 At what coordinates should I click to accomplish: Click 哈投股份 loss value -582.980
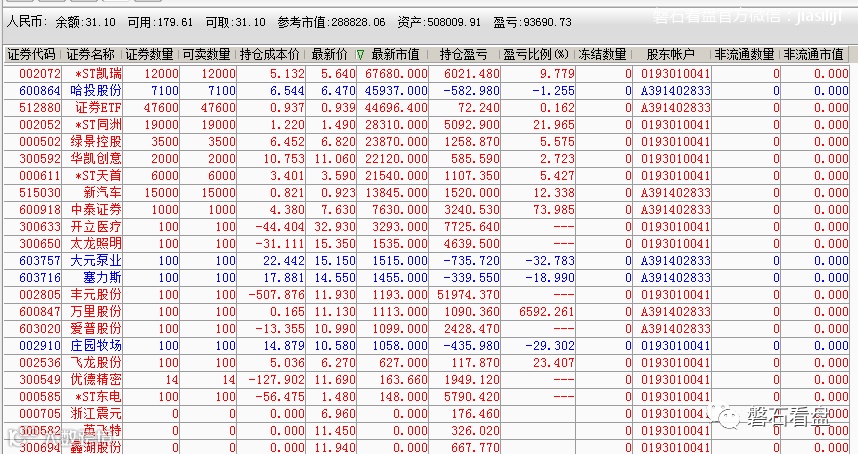474,90
